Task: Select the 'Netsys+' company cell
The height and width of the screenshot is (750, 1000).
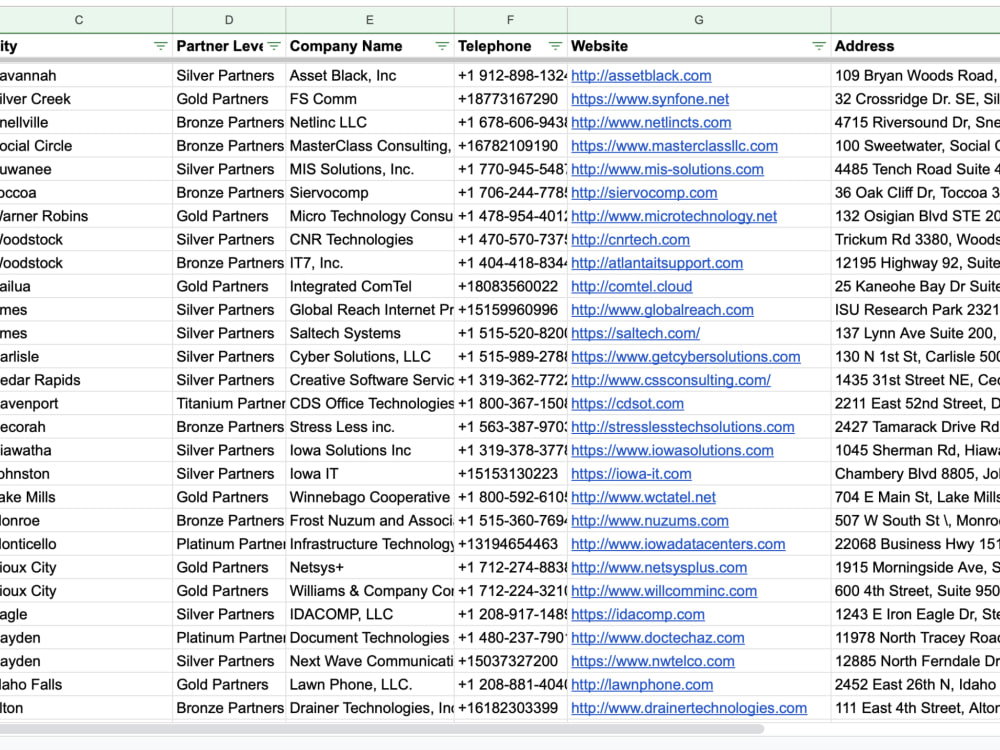Action: click(370, 568)
